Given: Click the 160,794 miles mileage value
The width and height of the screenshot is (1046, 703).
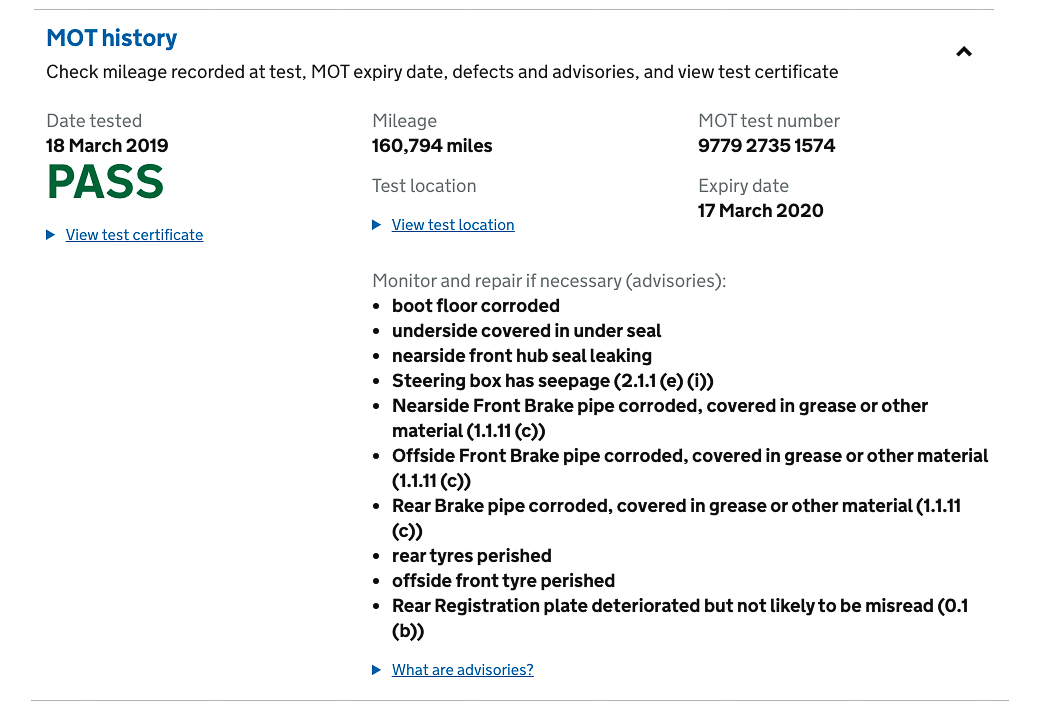Looking at the screenshot, I should 432,145.
